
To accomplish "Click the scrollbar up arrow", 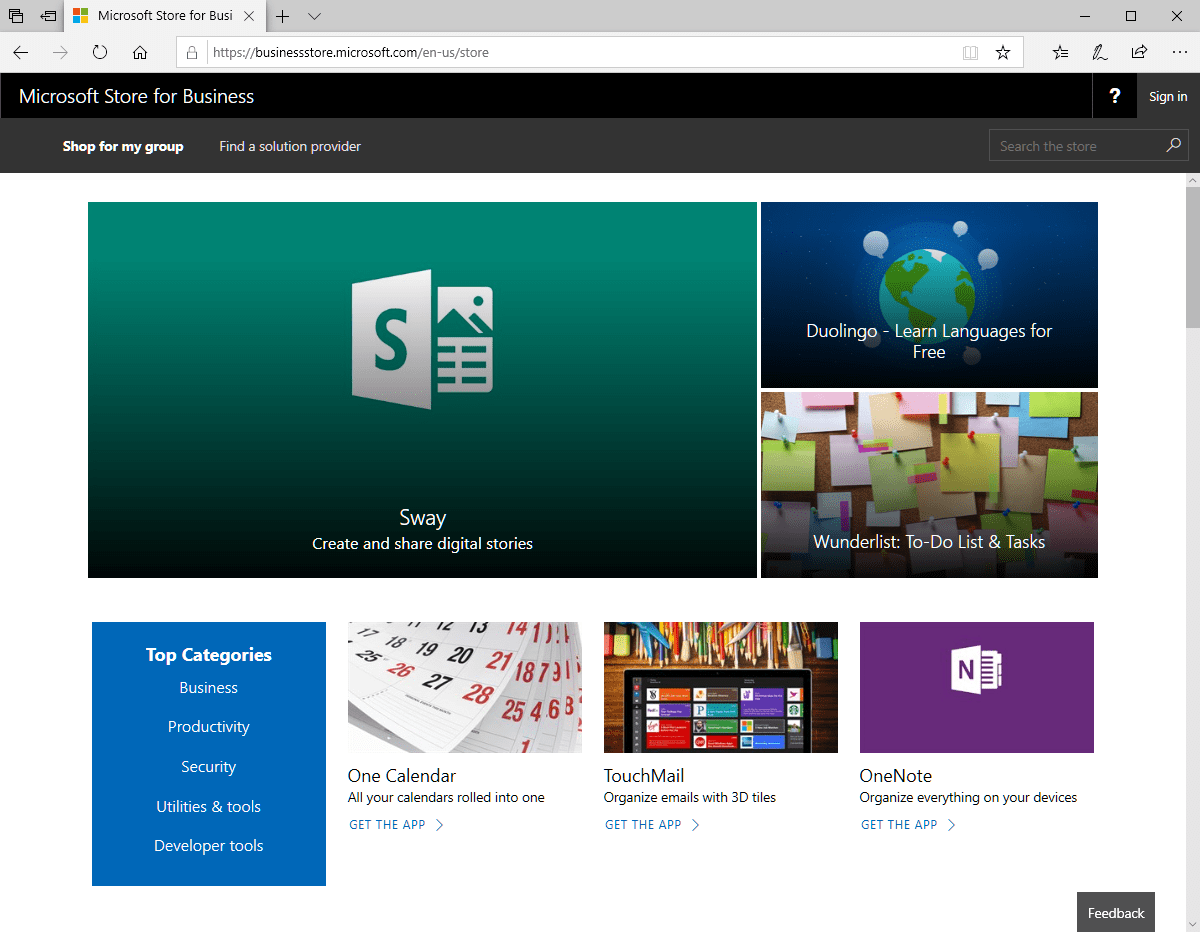I will click(x=1192, y=180).
